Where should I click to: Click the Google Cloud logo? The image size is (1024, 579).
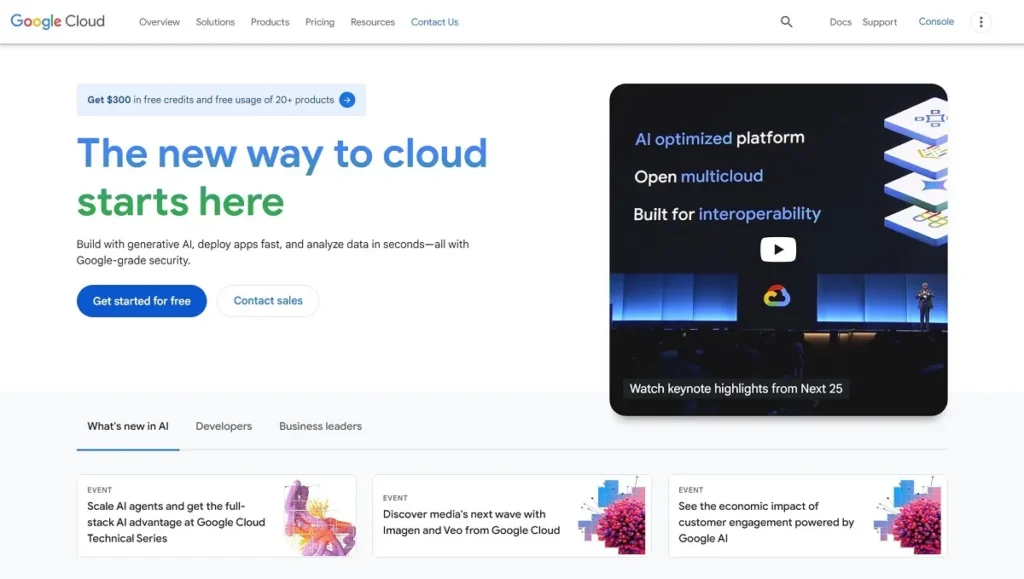[x=57, y=21]
